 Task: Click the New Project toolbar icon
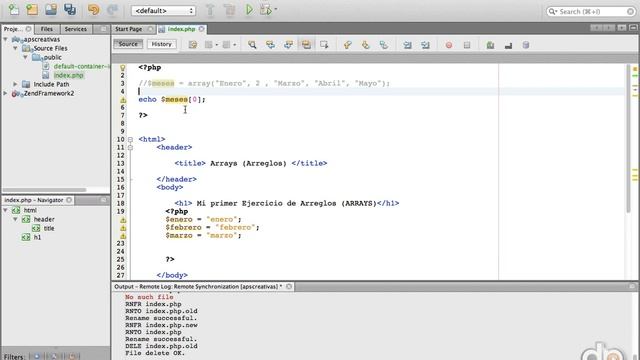[32, 10]
